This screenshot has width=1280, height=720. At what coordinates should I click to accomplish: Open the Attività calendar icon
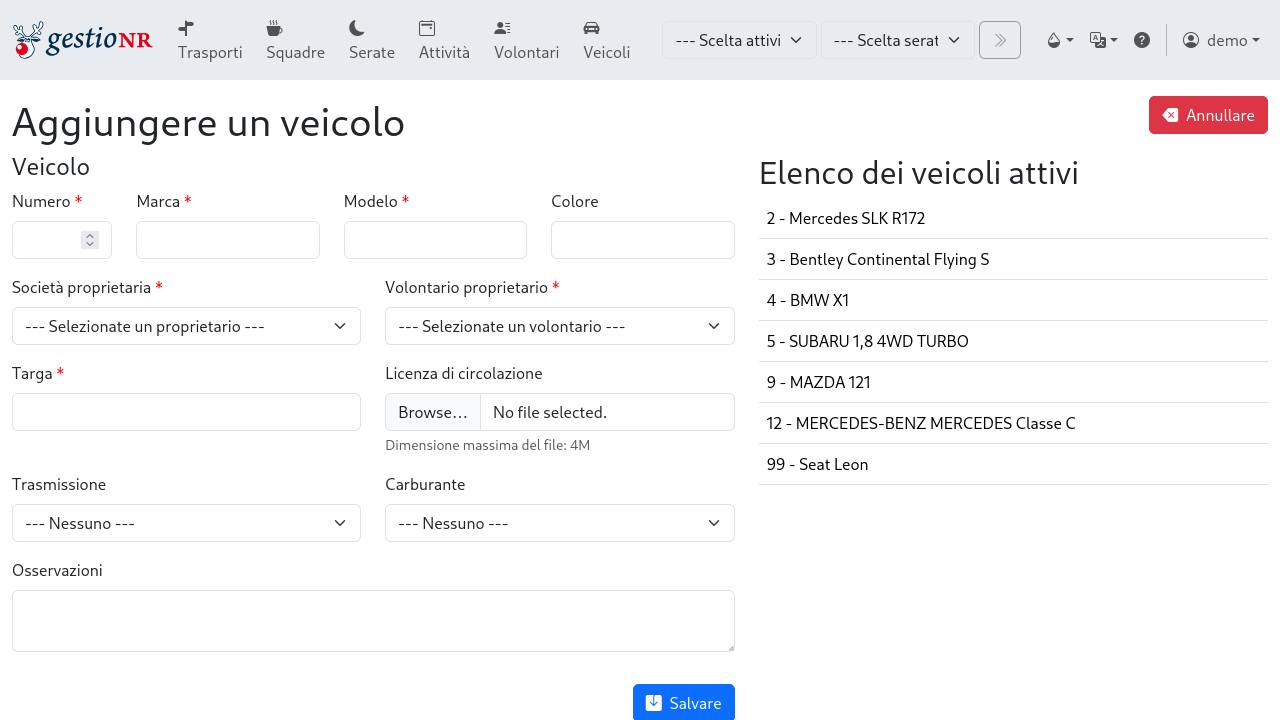[x=427, y=28]
